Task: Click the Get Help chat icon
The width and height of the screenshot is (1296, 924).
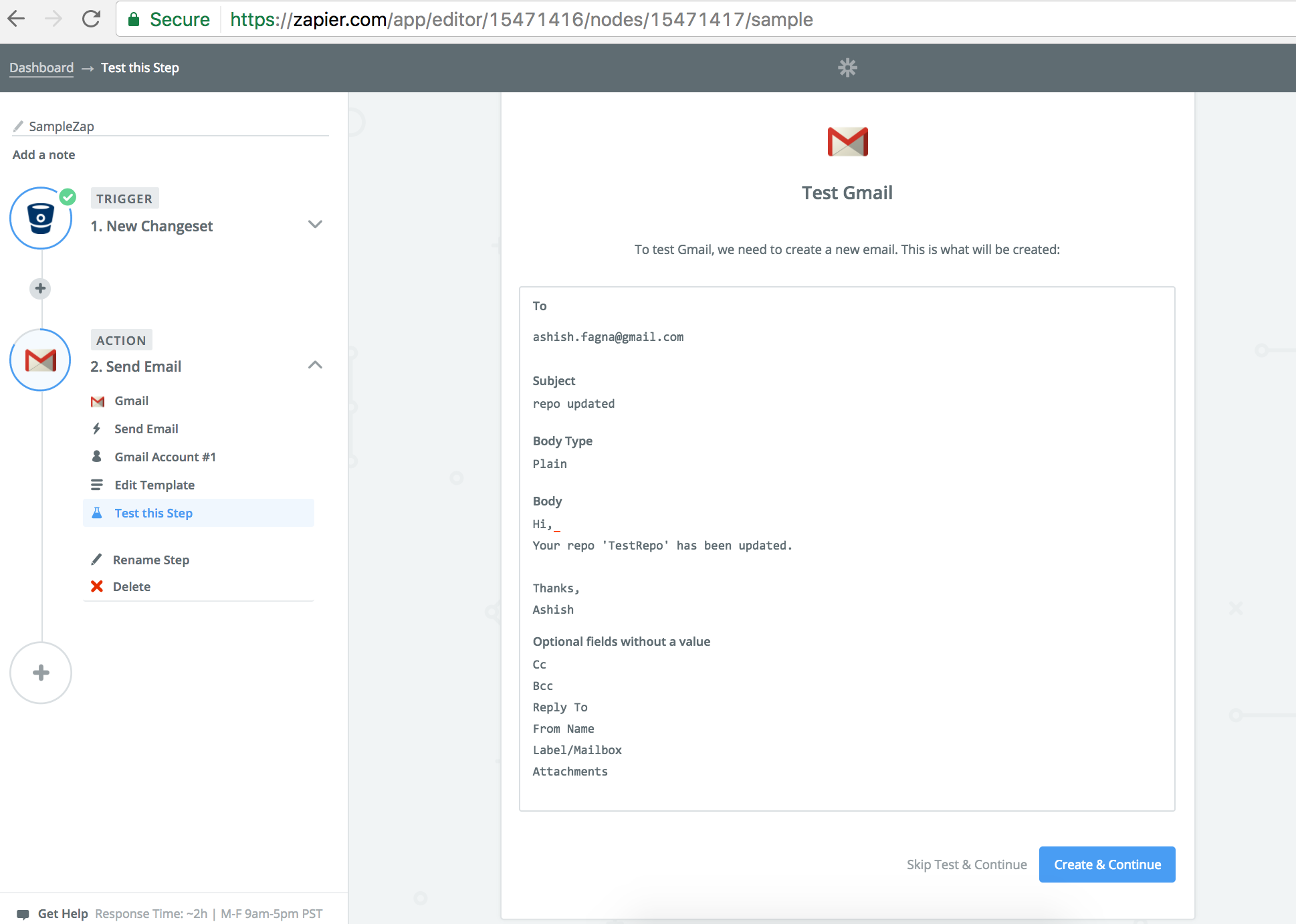Action: [x=23, y=914]
